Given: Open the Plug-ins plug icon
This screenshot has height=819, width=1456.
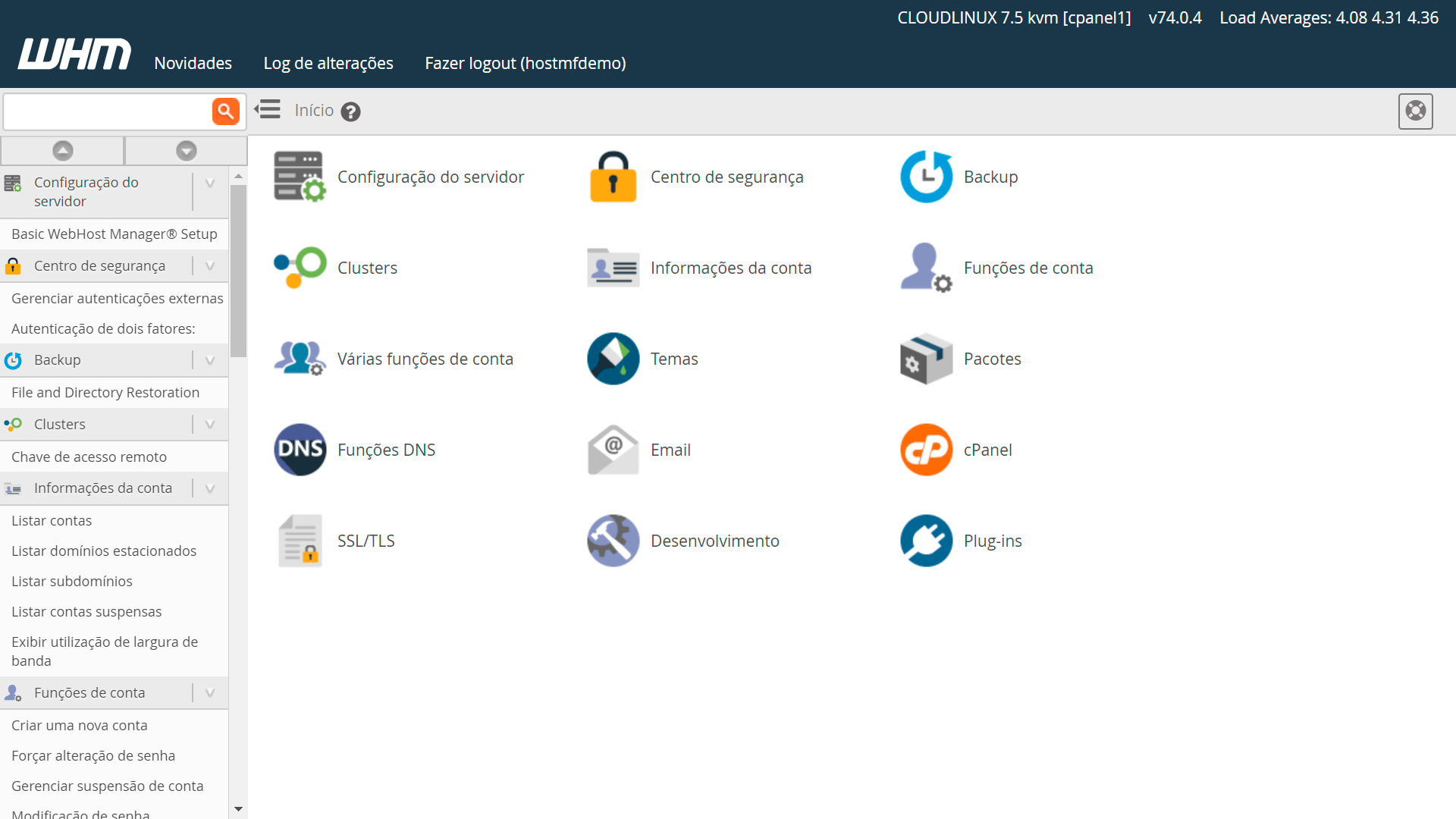Looking at the screenshot, I should pos(926,541).
